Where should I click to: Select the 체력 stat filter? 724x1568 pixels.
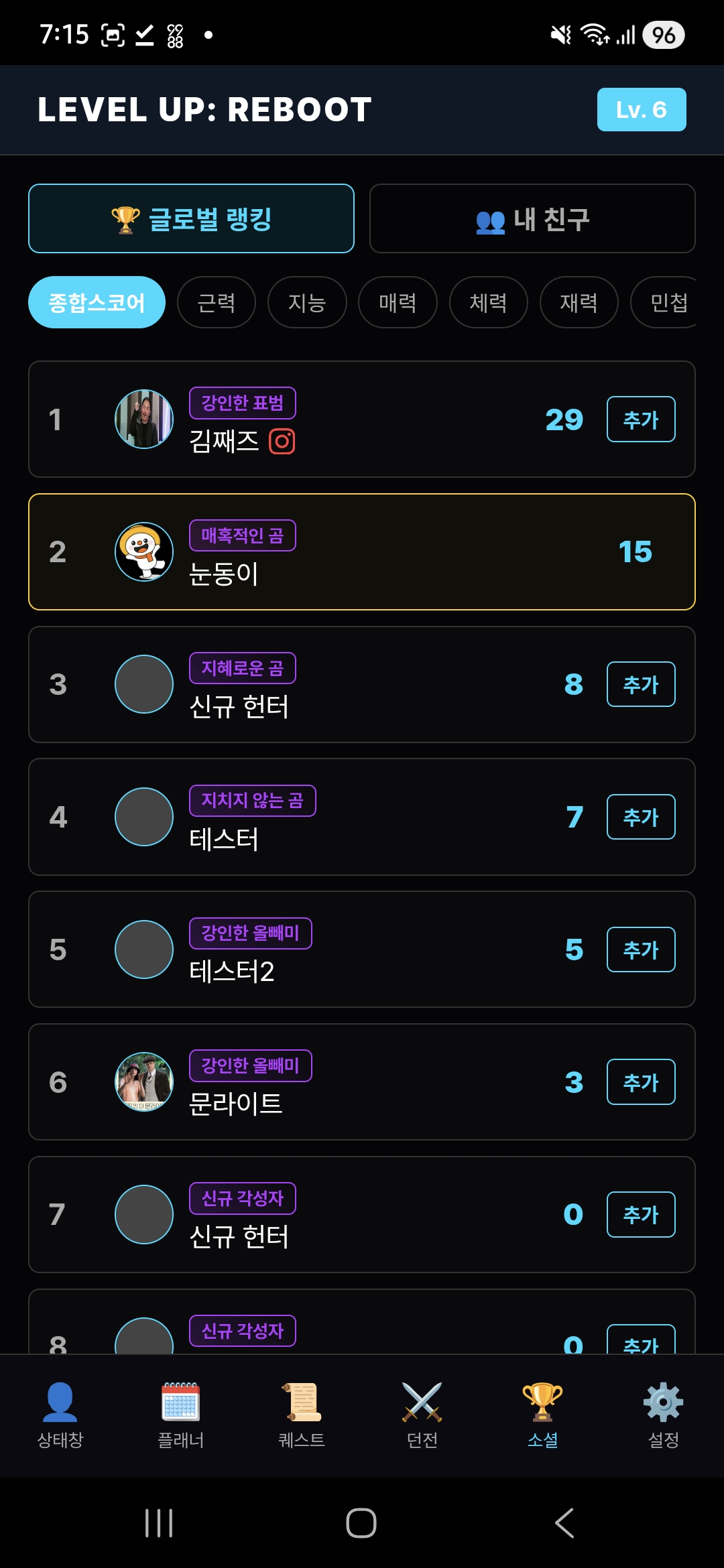pyautogui.click(x=488, y=302)
